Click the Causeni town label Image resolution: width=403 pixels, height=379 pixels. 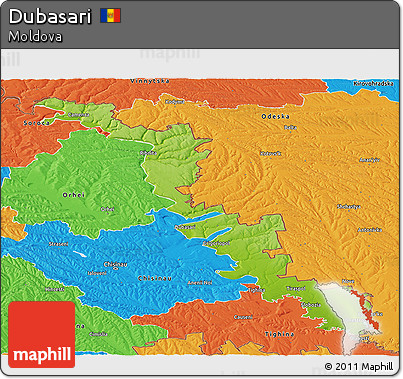tap(243, 317)
